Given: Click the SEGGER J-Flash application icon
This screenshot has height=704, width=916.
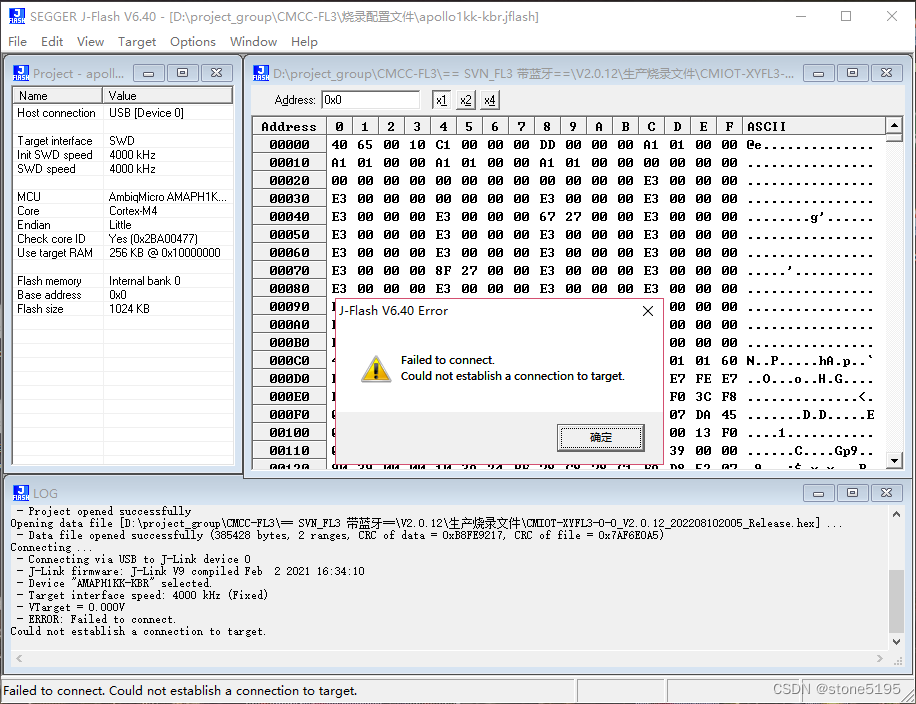Looking at the screenshot, I should coord(17,16).
